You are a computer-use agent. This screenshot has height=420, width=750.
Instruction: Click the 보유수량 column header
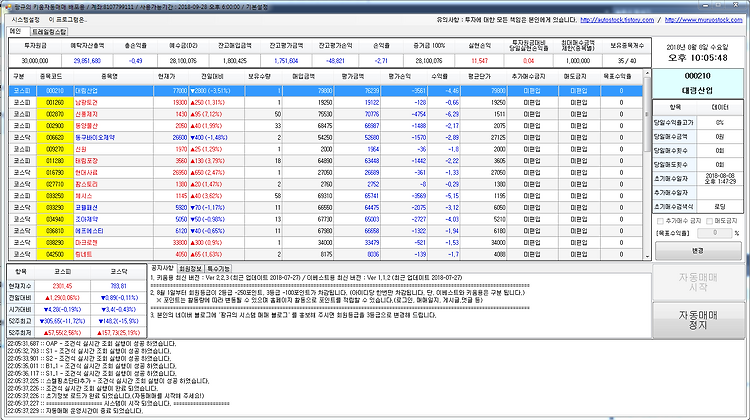tap(260, 77)
